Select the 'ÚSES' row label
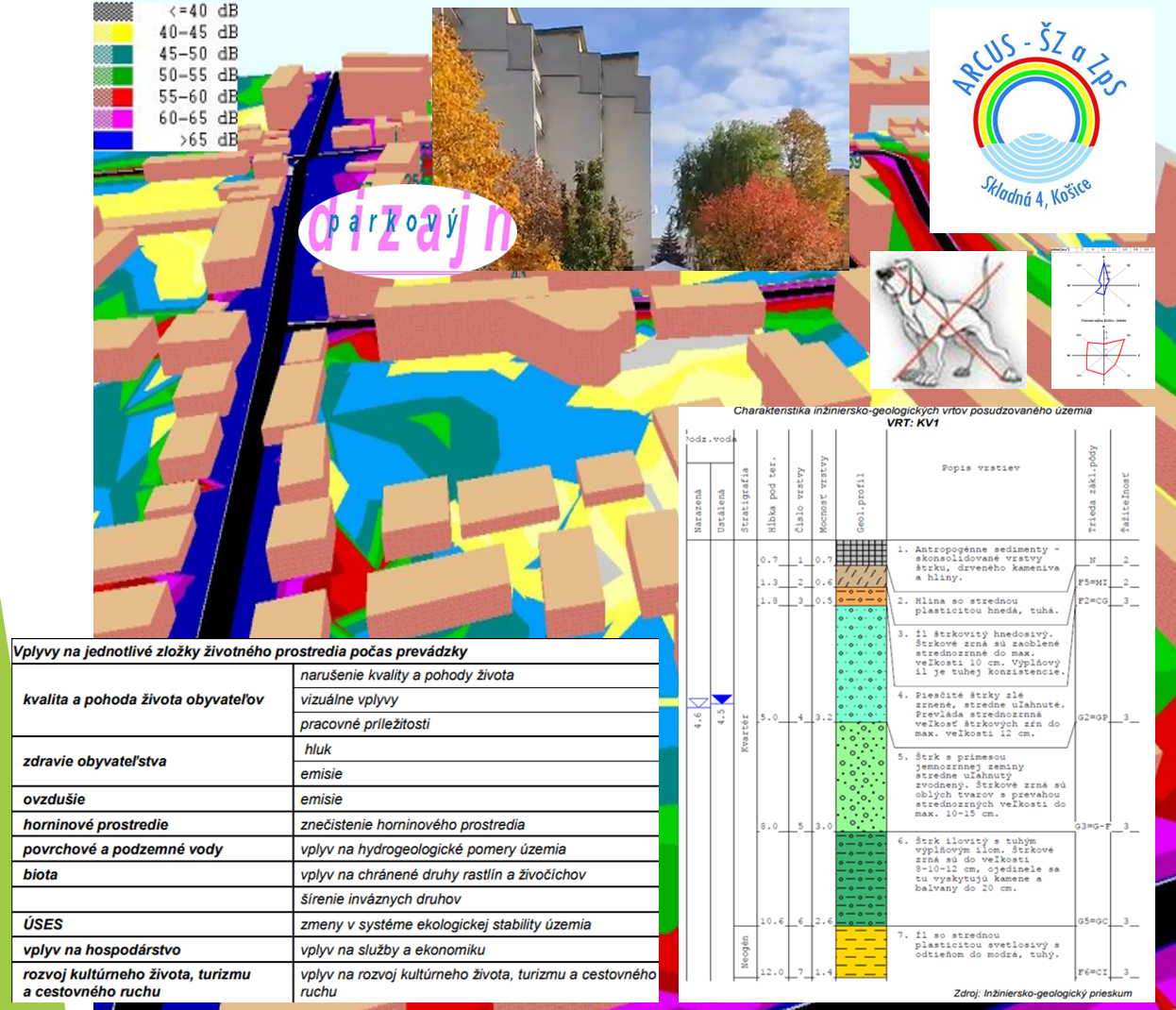The width and height of the screenshot is (1176, 1010). [x=43, y=924]
